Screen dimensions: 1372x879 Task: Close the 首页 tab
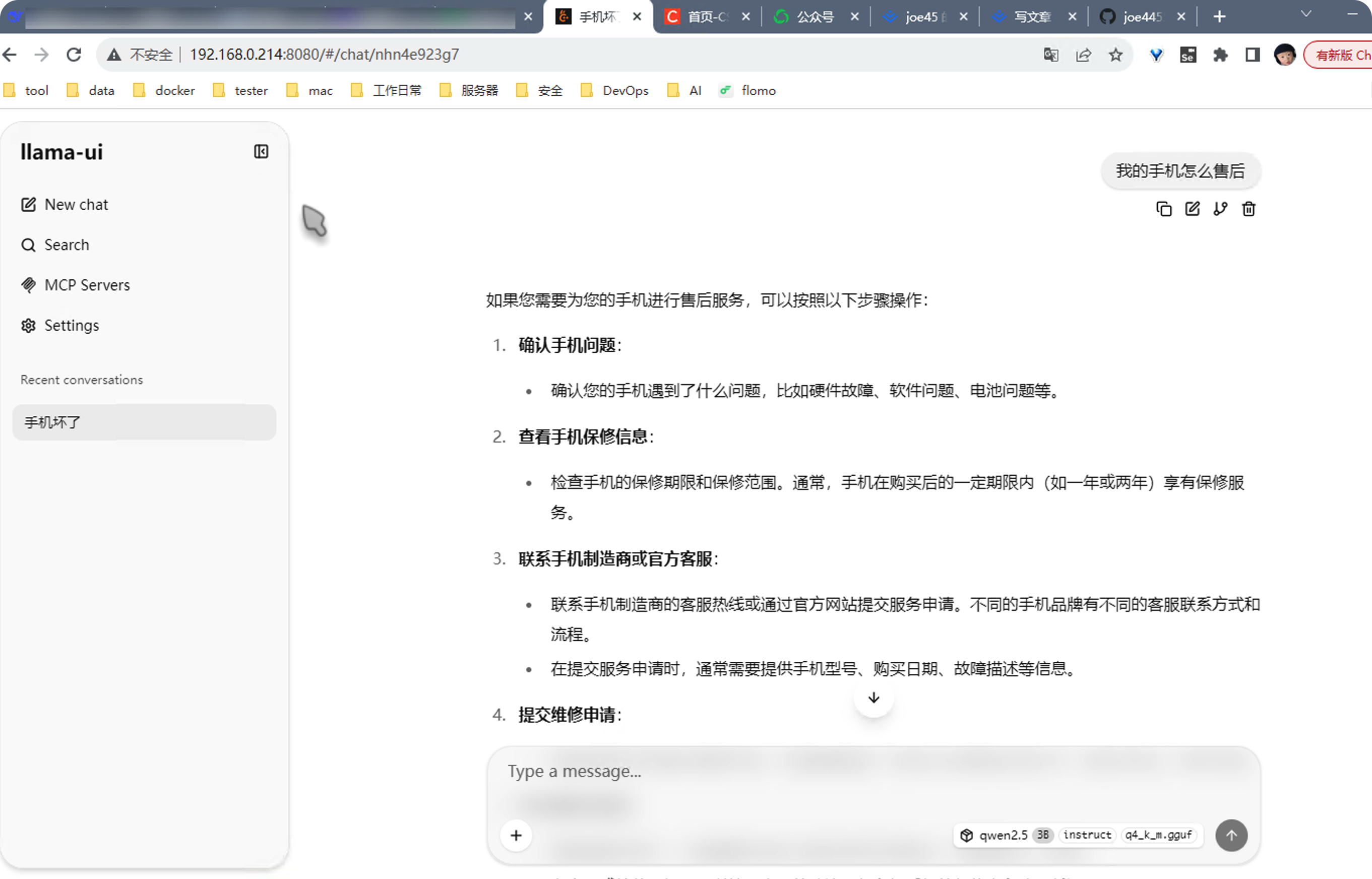[x=746, y=17]
